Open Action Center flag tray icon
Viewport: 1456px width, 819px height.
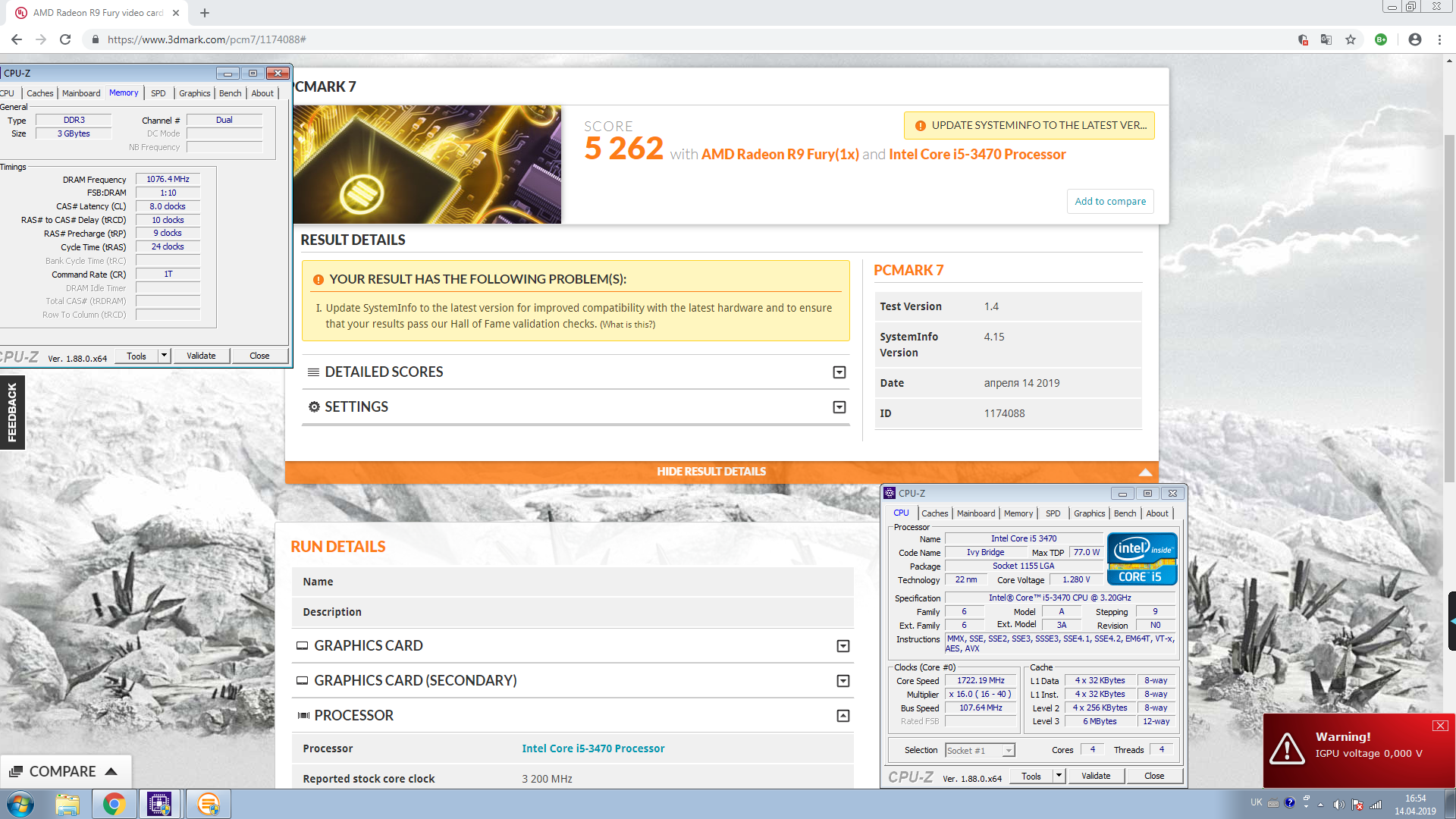[1357, 804]
